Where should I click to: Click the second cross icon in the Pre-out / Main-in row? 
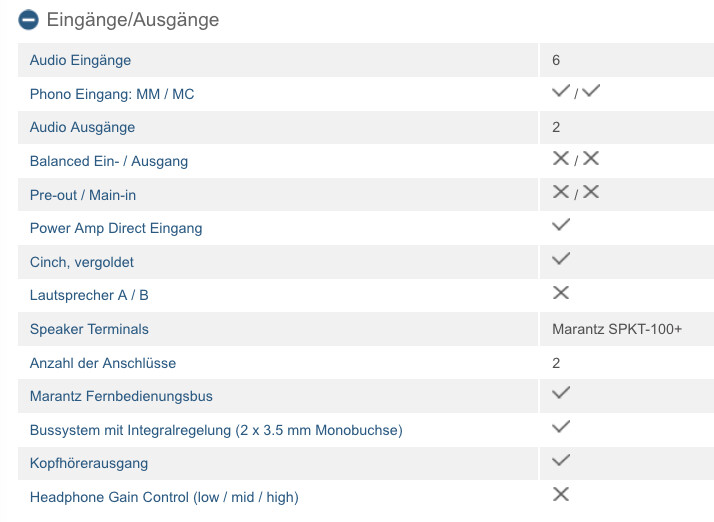click(x=591, y=192)
